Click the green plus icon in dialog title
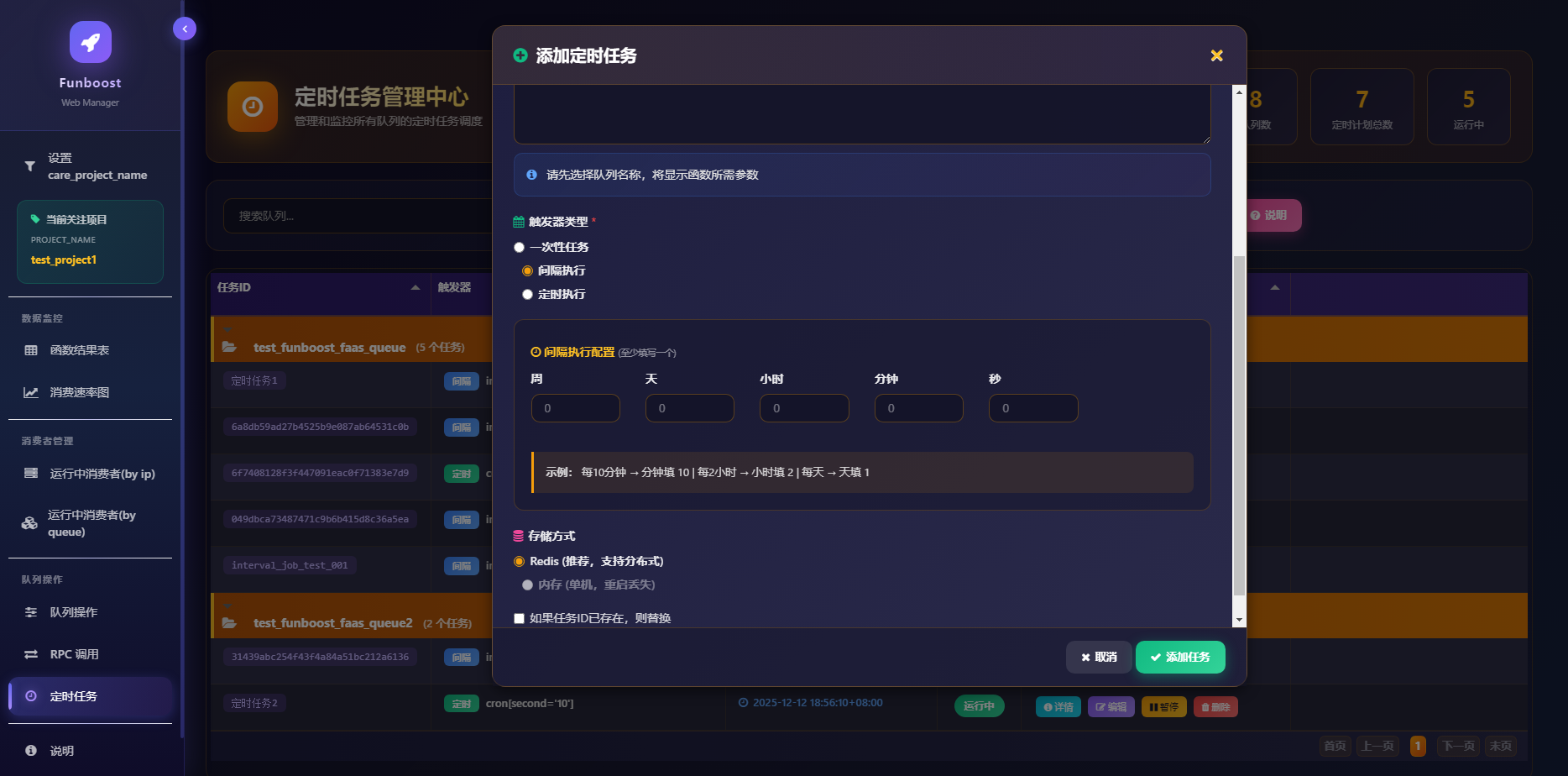 [520, 55]
